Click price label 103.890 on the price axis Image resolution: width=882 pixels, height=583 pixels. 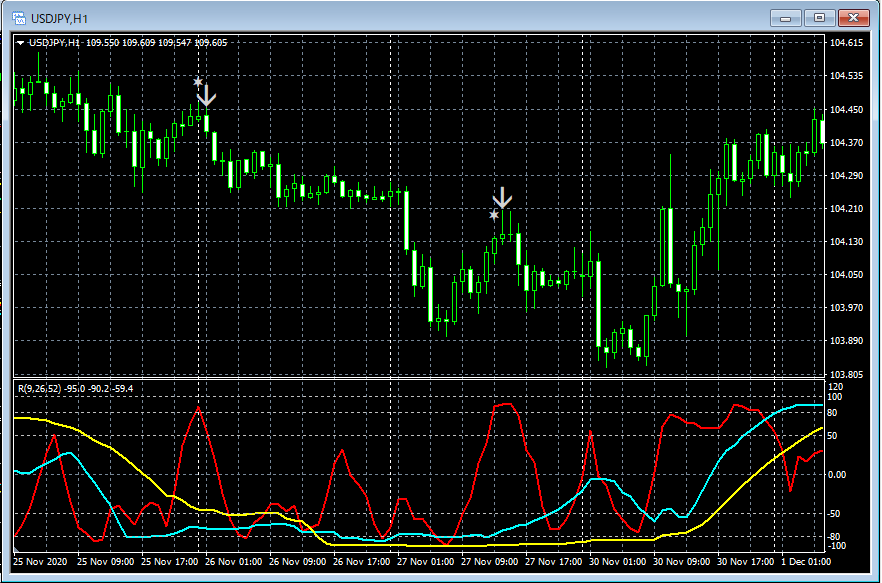click(x=847, y=341)
